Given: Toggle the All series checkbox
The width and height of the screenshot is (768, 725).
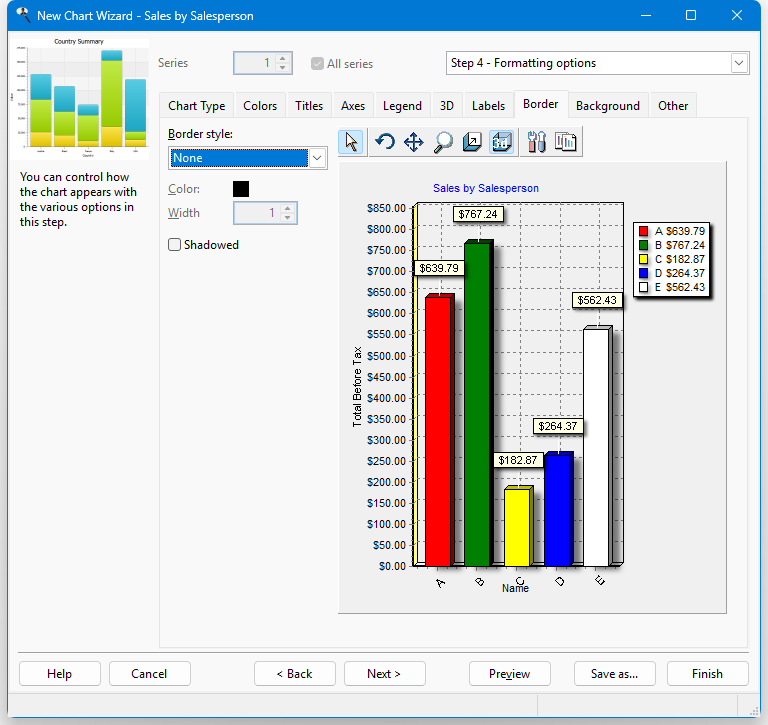Looking at the screenshot, I should click(318, 63).
